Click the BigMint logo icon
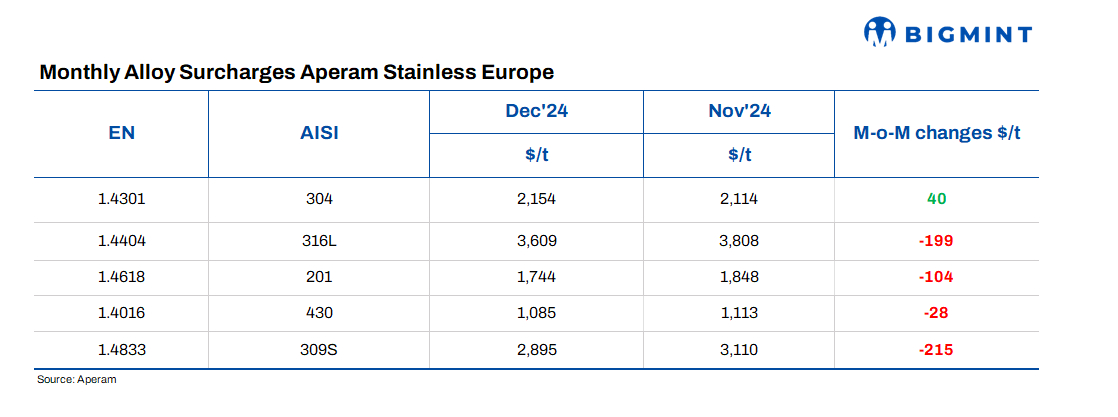The image size is (1118, 417). pos(878,32)
